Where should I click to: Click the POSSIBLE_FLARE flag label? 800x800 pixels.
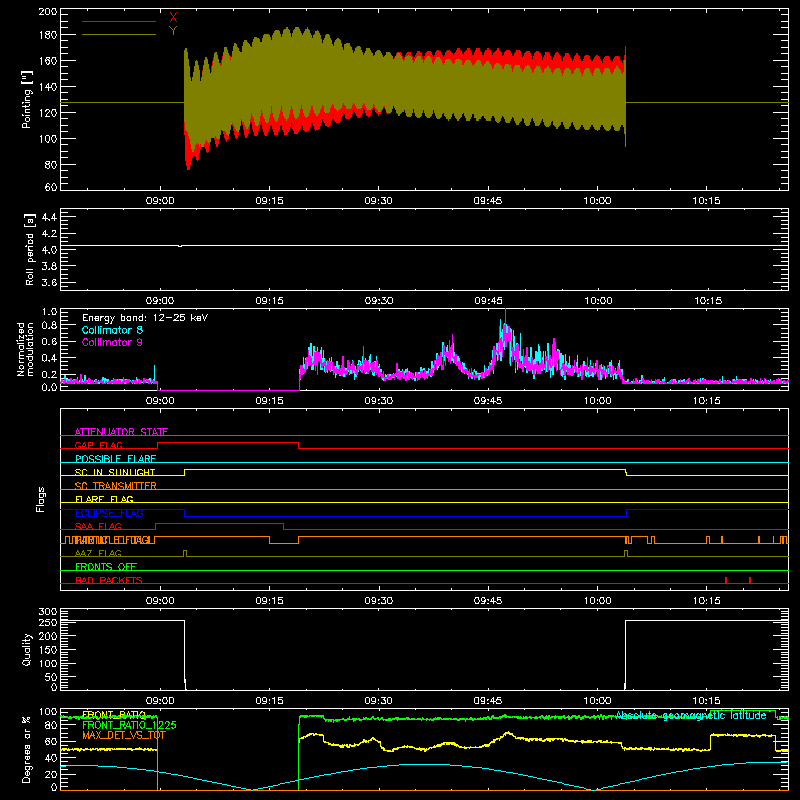(x=115, y=459)
